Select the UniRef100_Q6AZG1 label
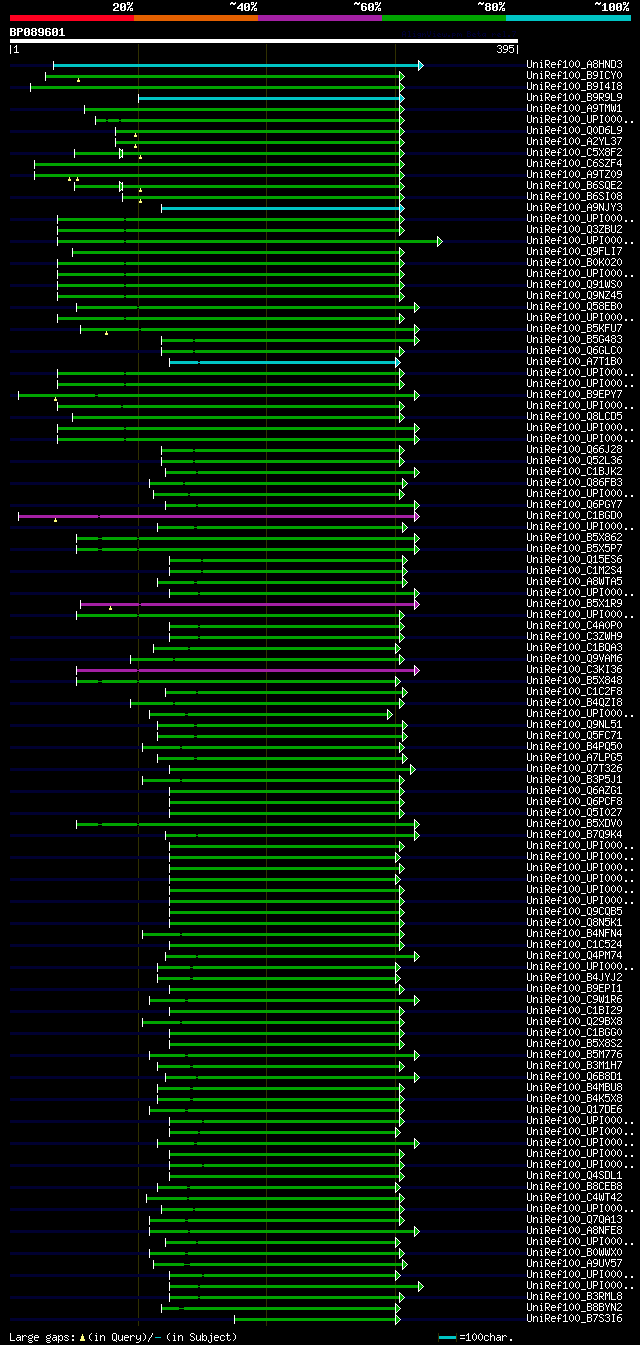Screen dimensions: 640x1345 [x=574, y=791]
